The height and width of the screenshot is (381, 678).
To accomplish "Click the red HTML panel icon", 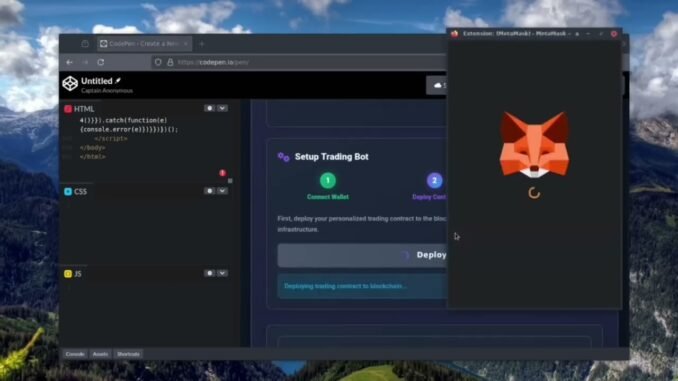I will point(68,109).
